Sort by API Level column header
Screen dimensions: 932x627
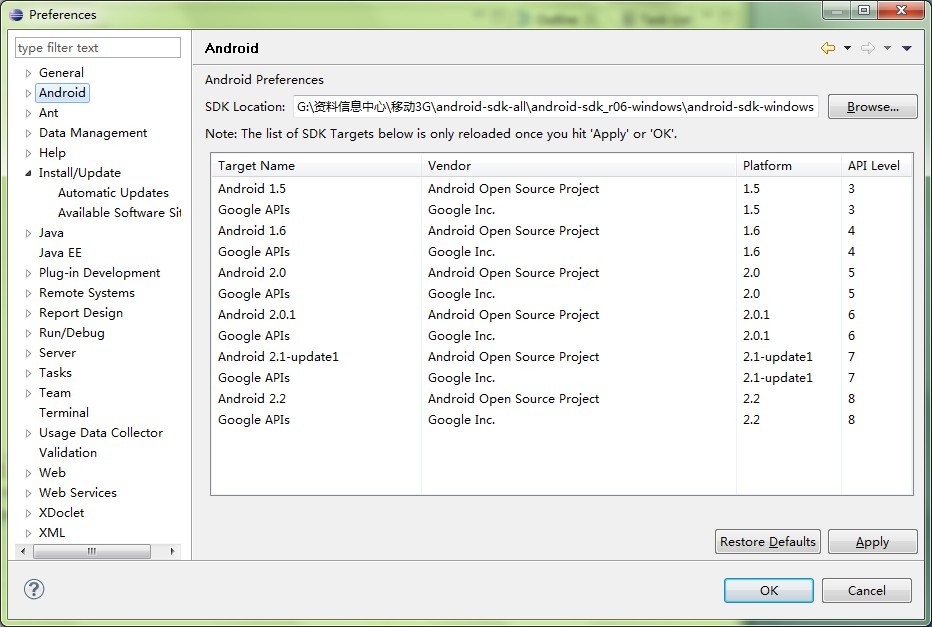pos(877,166)
